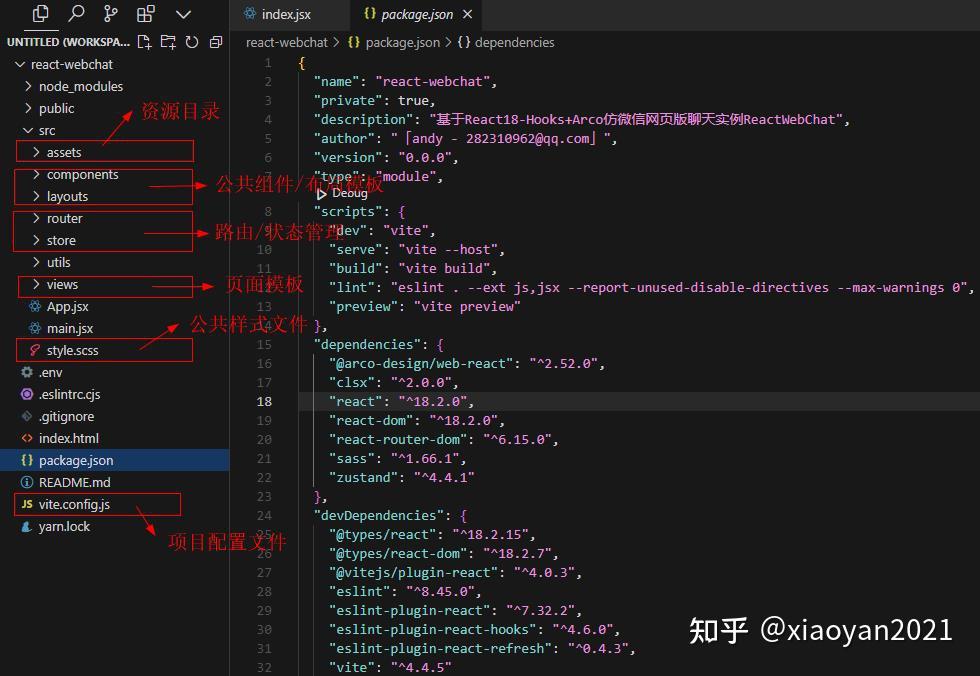
Task: Select the Explorer icon
Action: (x=39, y=15)
